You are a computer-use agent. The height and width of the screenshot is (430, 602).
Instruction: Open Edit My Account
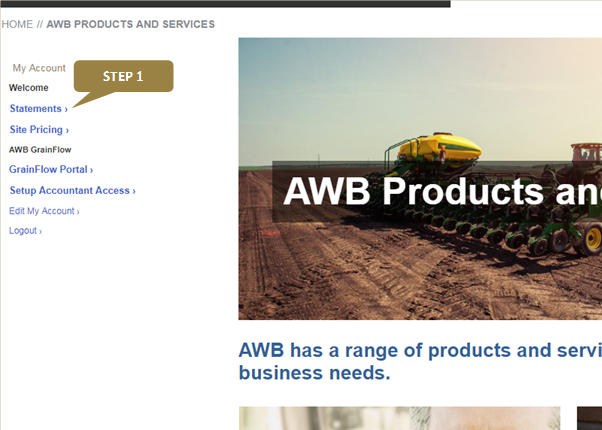44,211
